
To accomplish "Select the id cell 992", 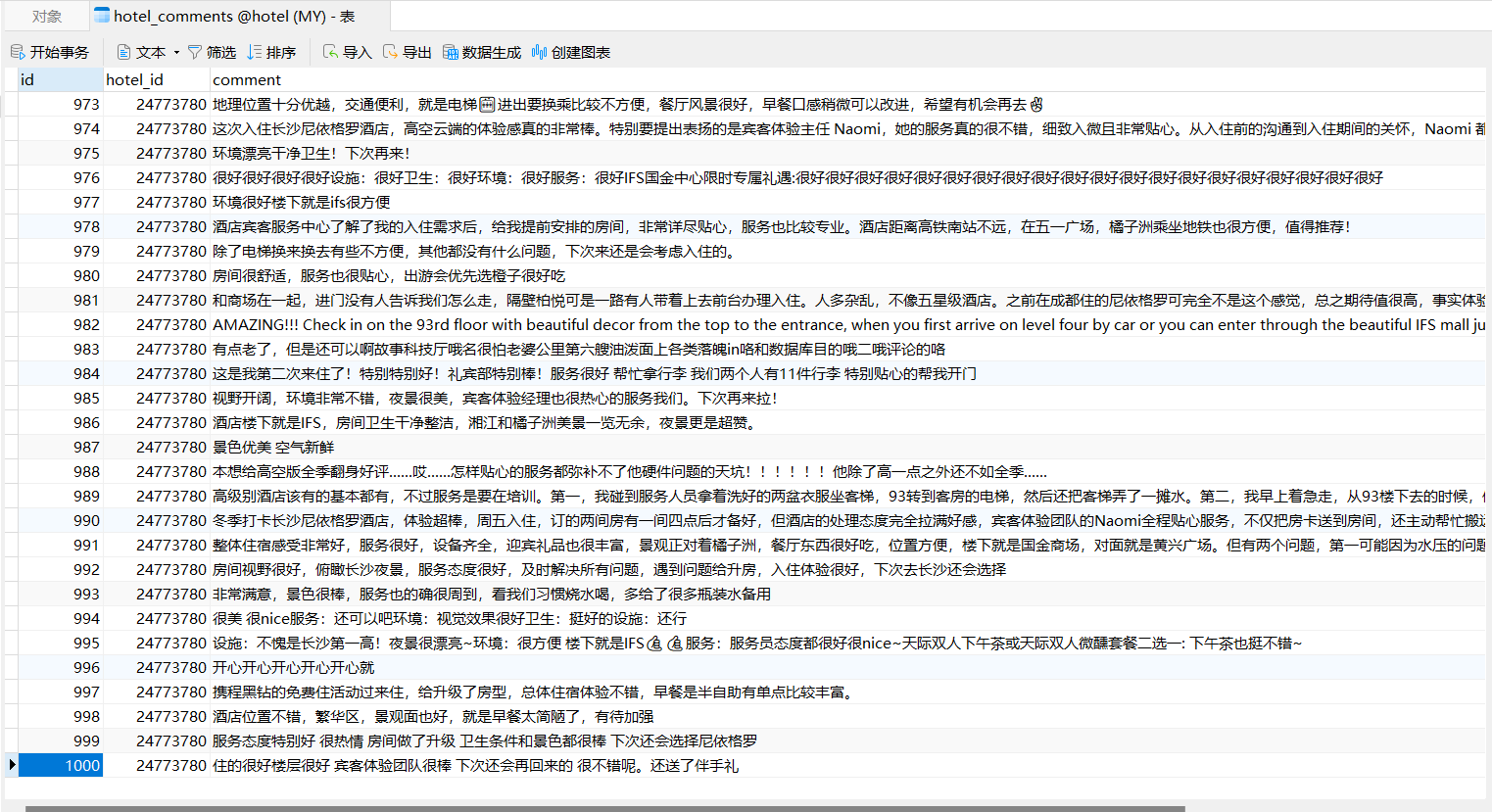I will coord(61,569).
